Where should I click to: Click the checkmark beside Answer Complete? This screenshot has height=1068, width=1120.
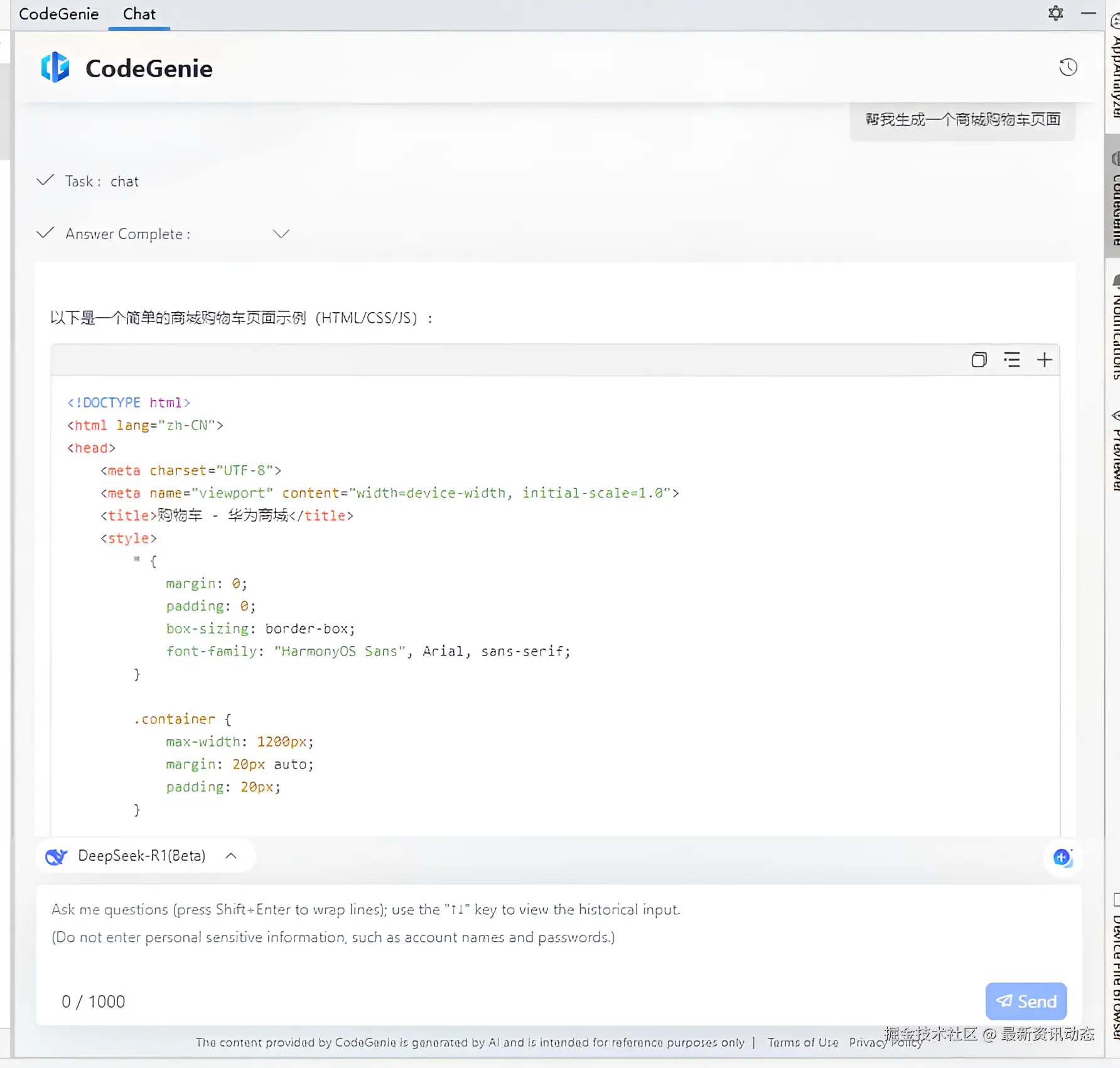(x=45, y=234)
